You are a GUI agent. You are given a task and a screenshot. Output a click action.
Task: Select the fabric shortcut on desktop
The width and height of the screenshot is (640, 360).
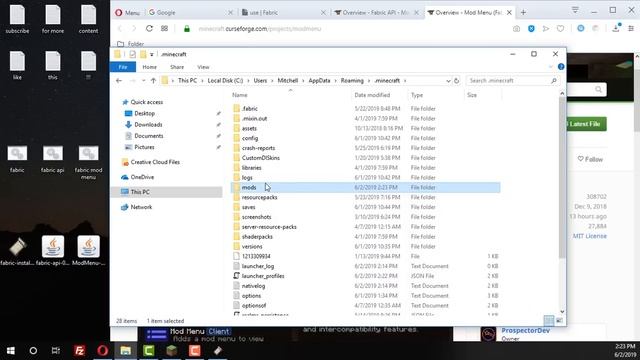point(17,159)
